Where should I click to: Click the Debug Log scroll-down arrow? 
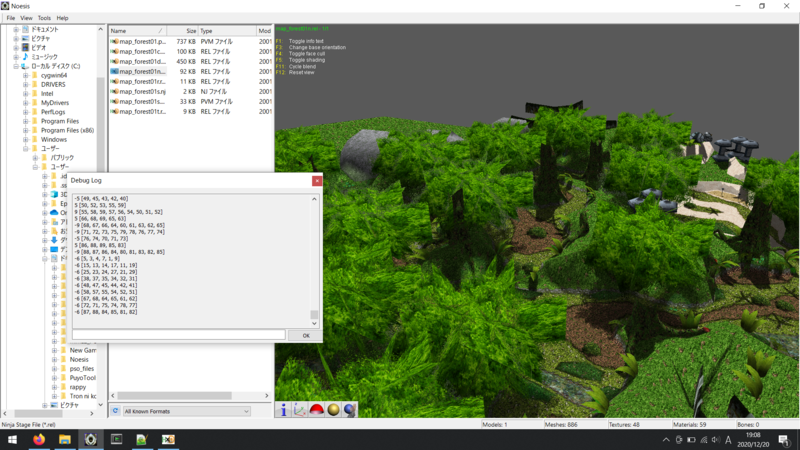coord(314,323)
